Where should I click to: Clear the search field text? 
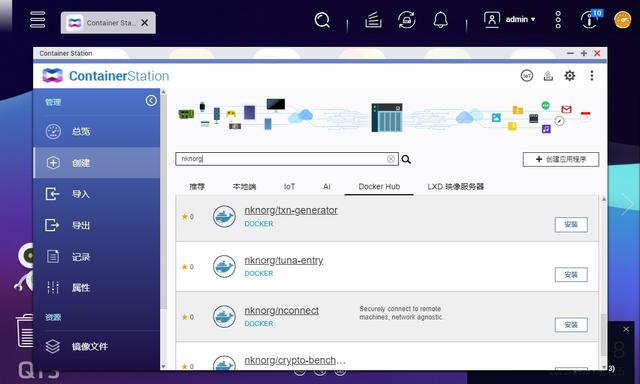pos(391,159)
